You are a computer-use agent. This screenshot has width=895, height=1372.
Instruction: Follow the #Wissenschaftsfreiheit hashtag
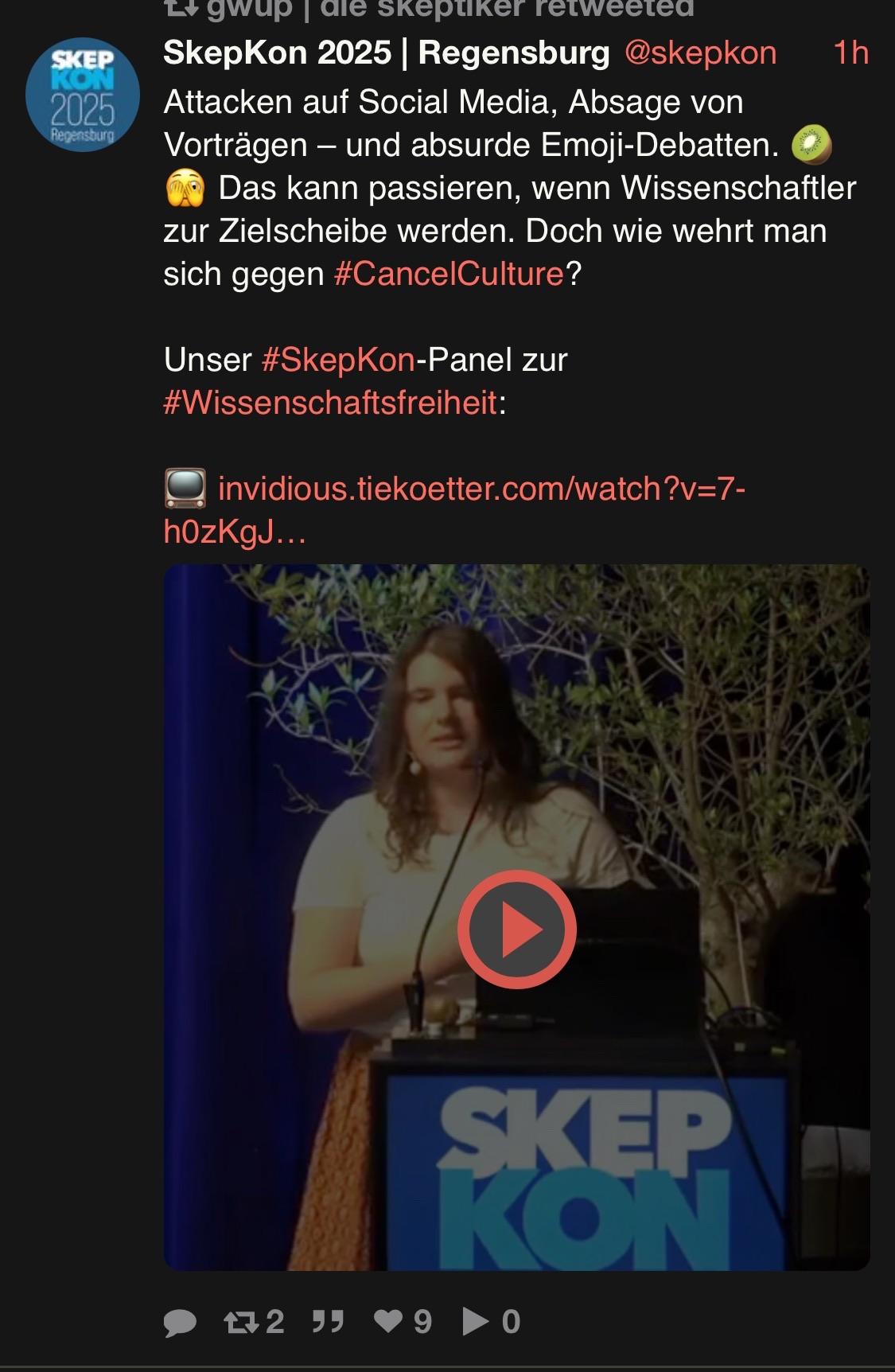(x=330, y=403)
